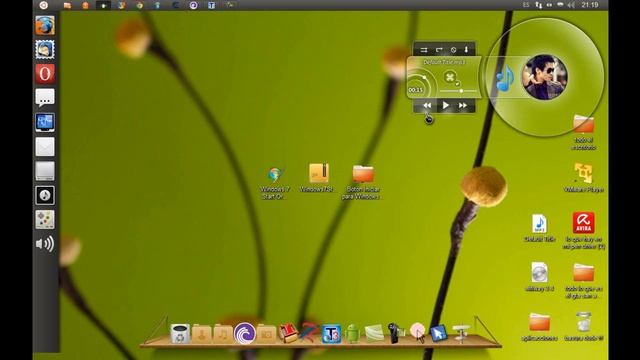Open the games launcher icon in sidebar
The width and height of the screenshot is (640, 360).
(45, 220)
